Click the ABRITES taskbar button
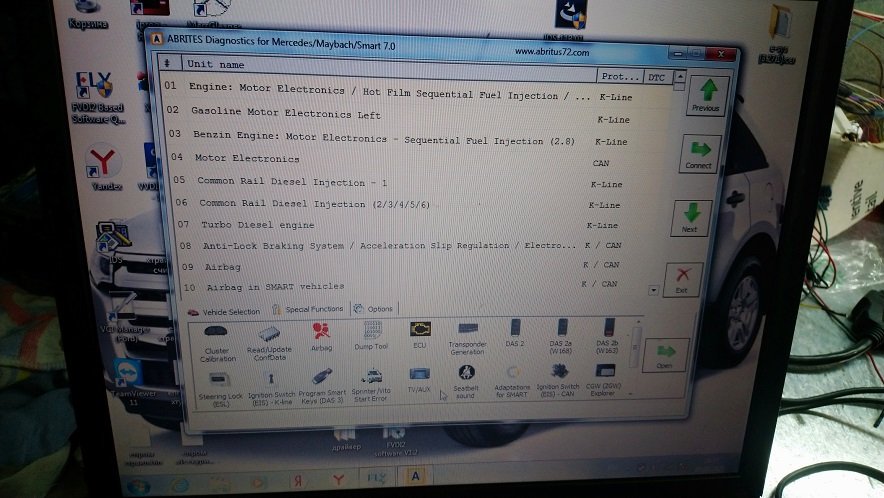Image resolution: width=884 pixels, height=498 pixels. click(x=416, y=477)
